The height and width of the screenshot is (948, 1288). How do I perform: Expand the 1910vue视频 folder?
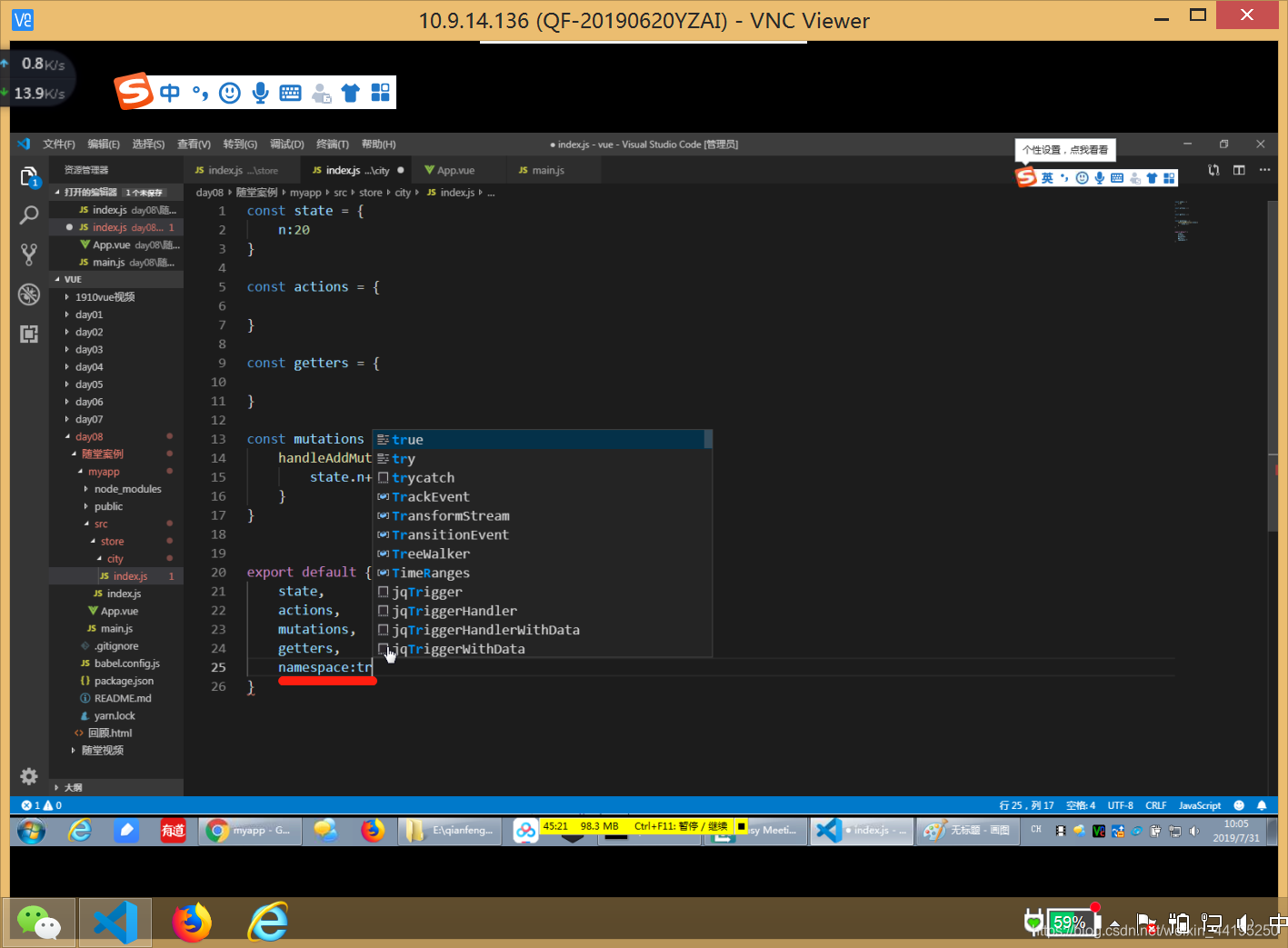pos(116,297)
